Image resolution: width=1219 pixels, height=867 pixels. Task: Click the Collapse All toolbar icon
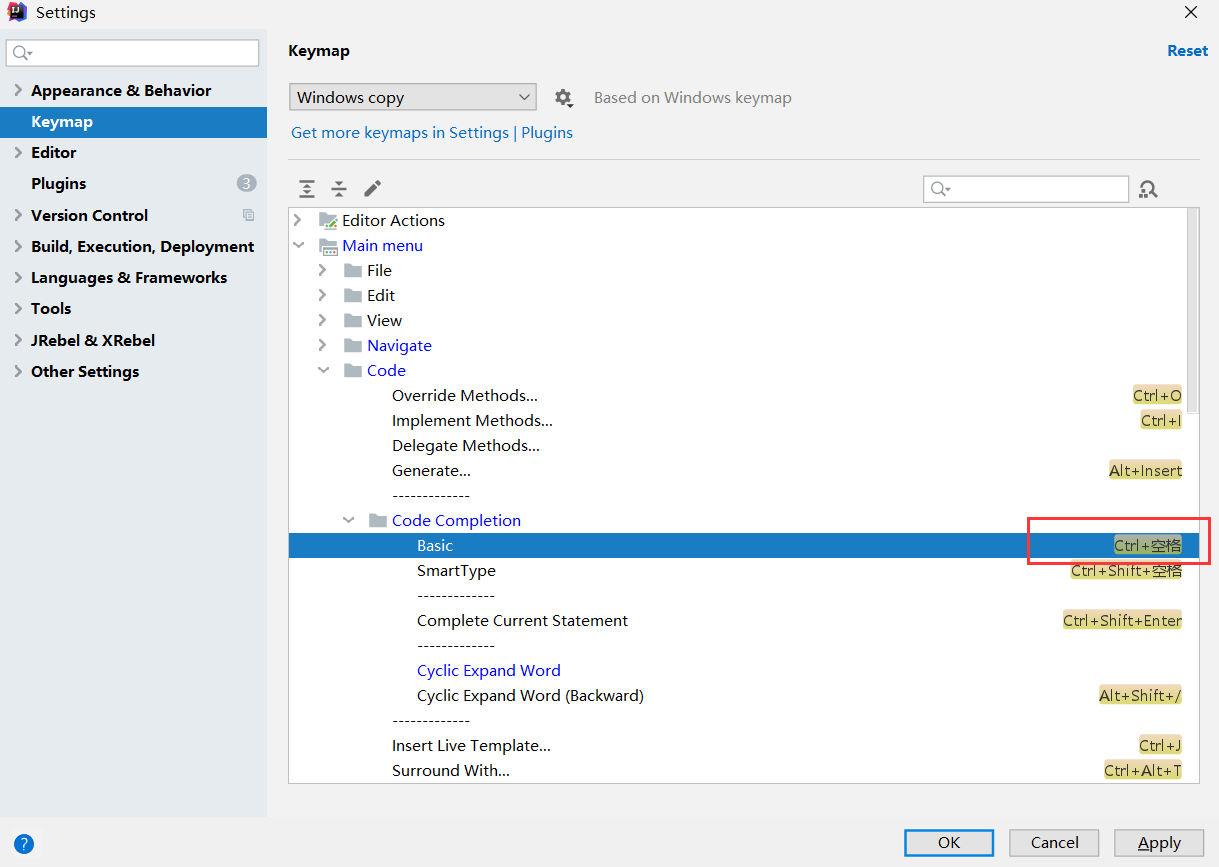tap(339, 189)
